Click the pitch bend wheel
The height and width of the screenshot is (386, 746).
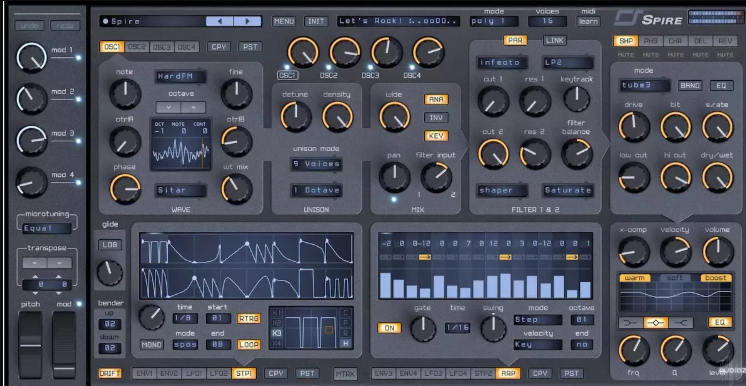pos(30,345)
